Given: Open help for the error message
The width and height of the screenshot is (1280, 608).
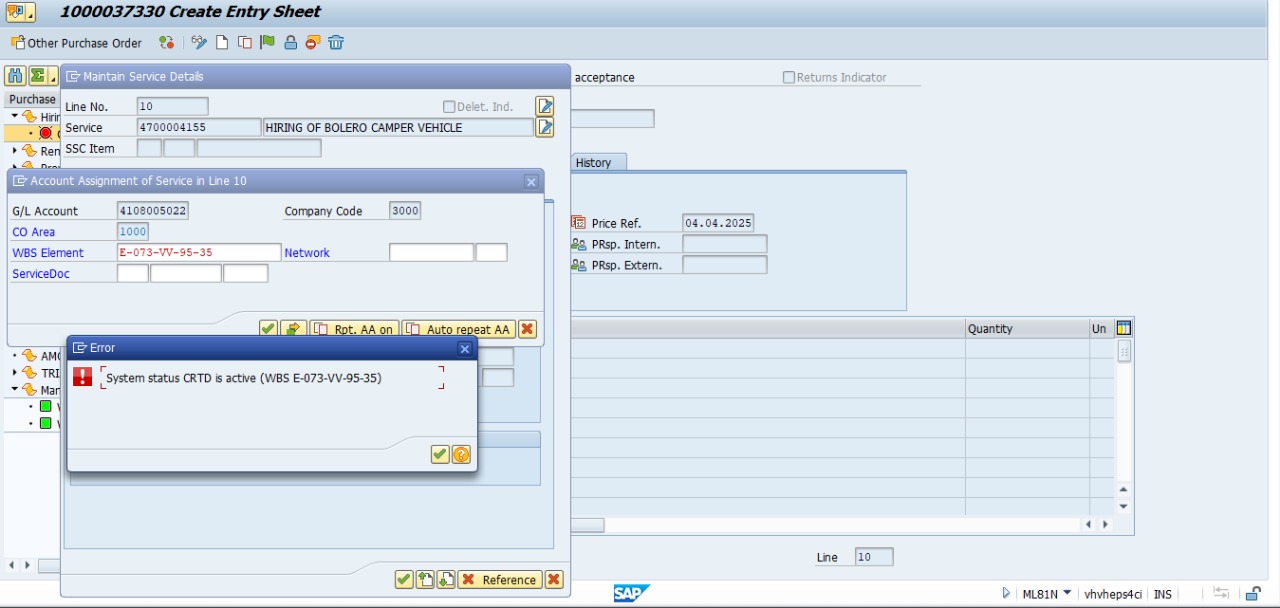Looking at the screenshot, I should pyautogui.click(x=461, y=455).
